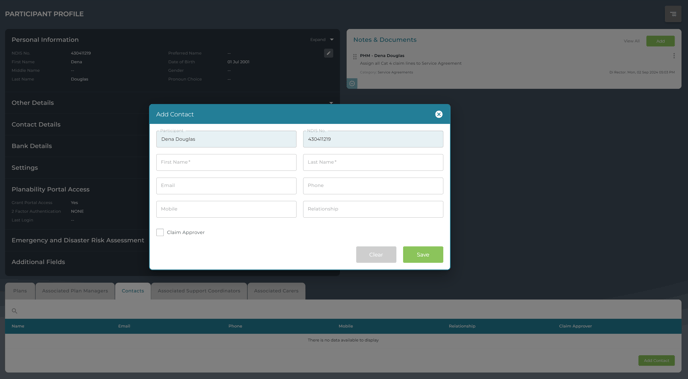Open the Associated Support Coordinators tab
This screenshot has height=379, width=688.
click(199, 291)
